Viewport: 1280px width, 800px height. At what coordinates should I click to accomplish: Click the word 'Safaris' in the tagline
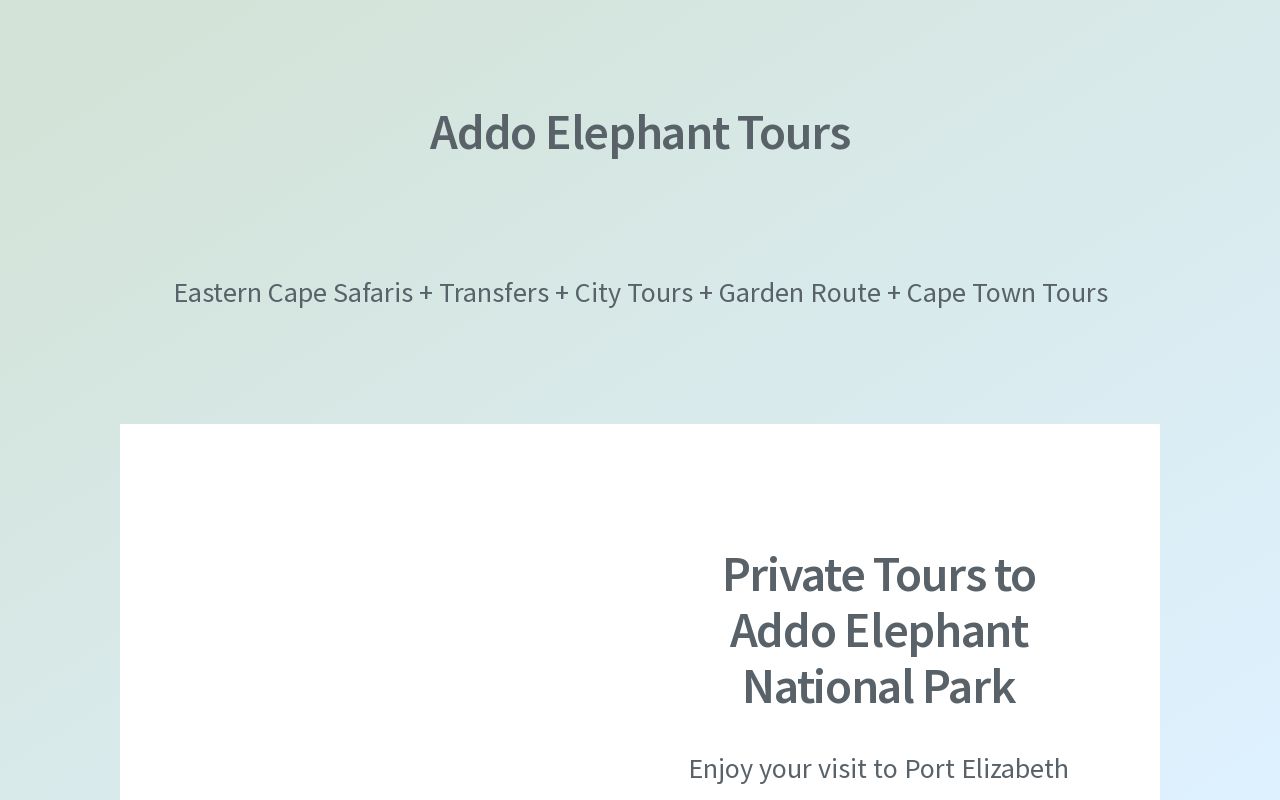(373, 292)
